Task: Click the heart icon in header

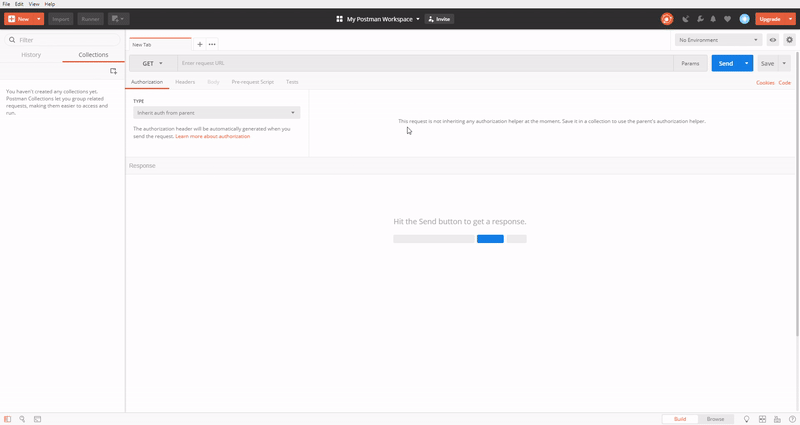Action: pyautogui.click(x=728, y=19)
